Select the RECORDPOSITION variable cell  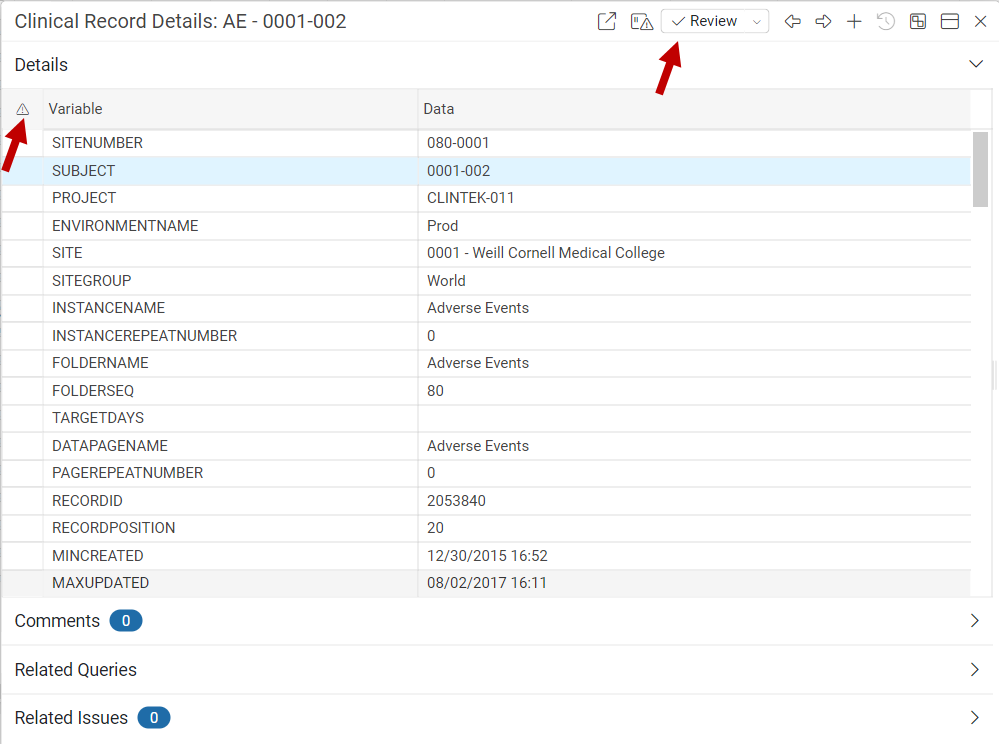tap(231, 528)
